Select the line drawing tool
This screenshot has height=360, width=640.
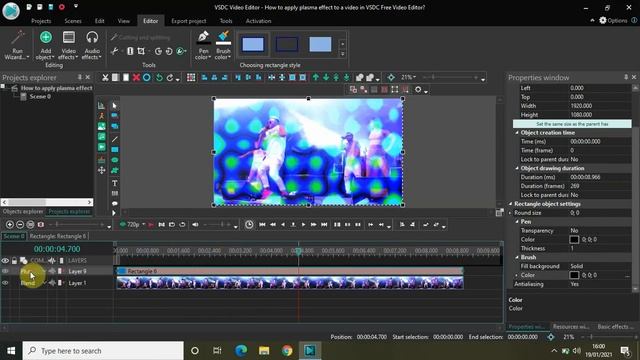click(x=115, y=139)
